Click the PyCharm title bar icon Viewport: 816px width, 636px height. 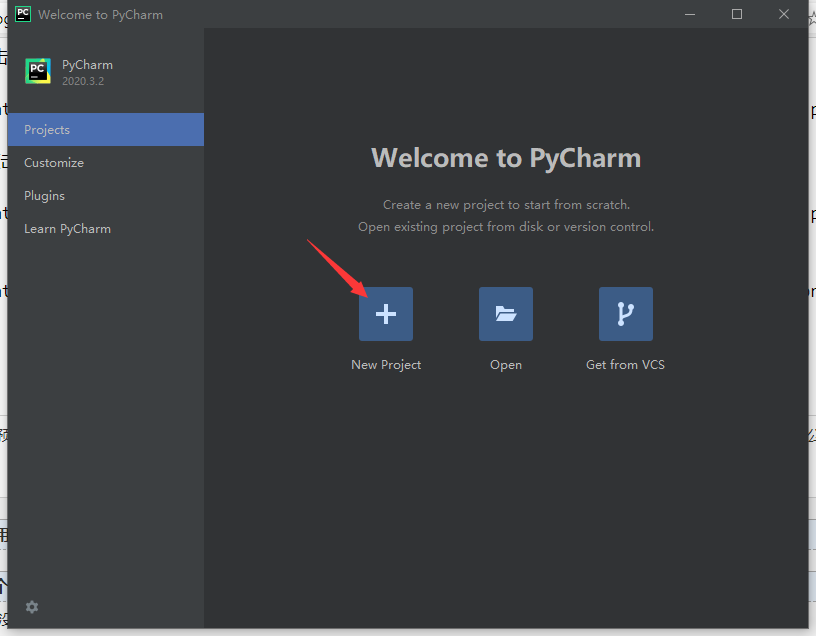(x=23, y=14)
